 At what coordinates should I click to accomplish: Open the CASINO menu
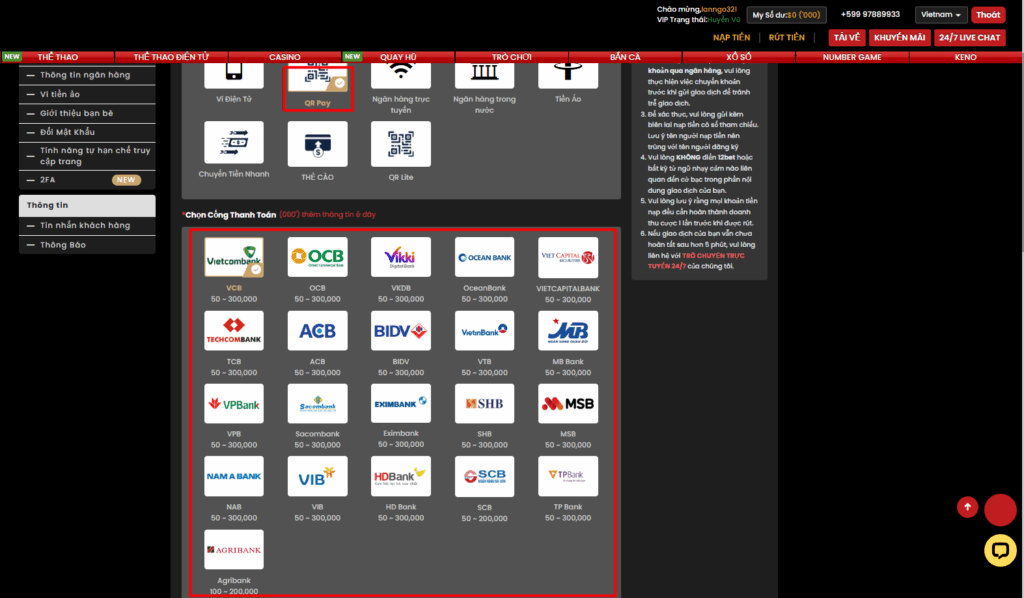285,57
